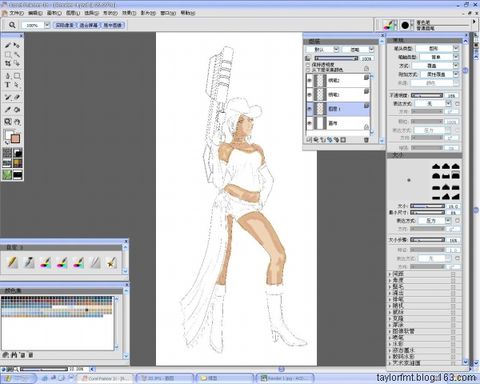Expand the 艺术家油画 brush control section
The image size is (480, 384).
[390, 363]
